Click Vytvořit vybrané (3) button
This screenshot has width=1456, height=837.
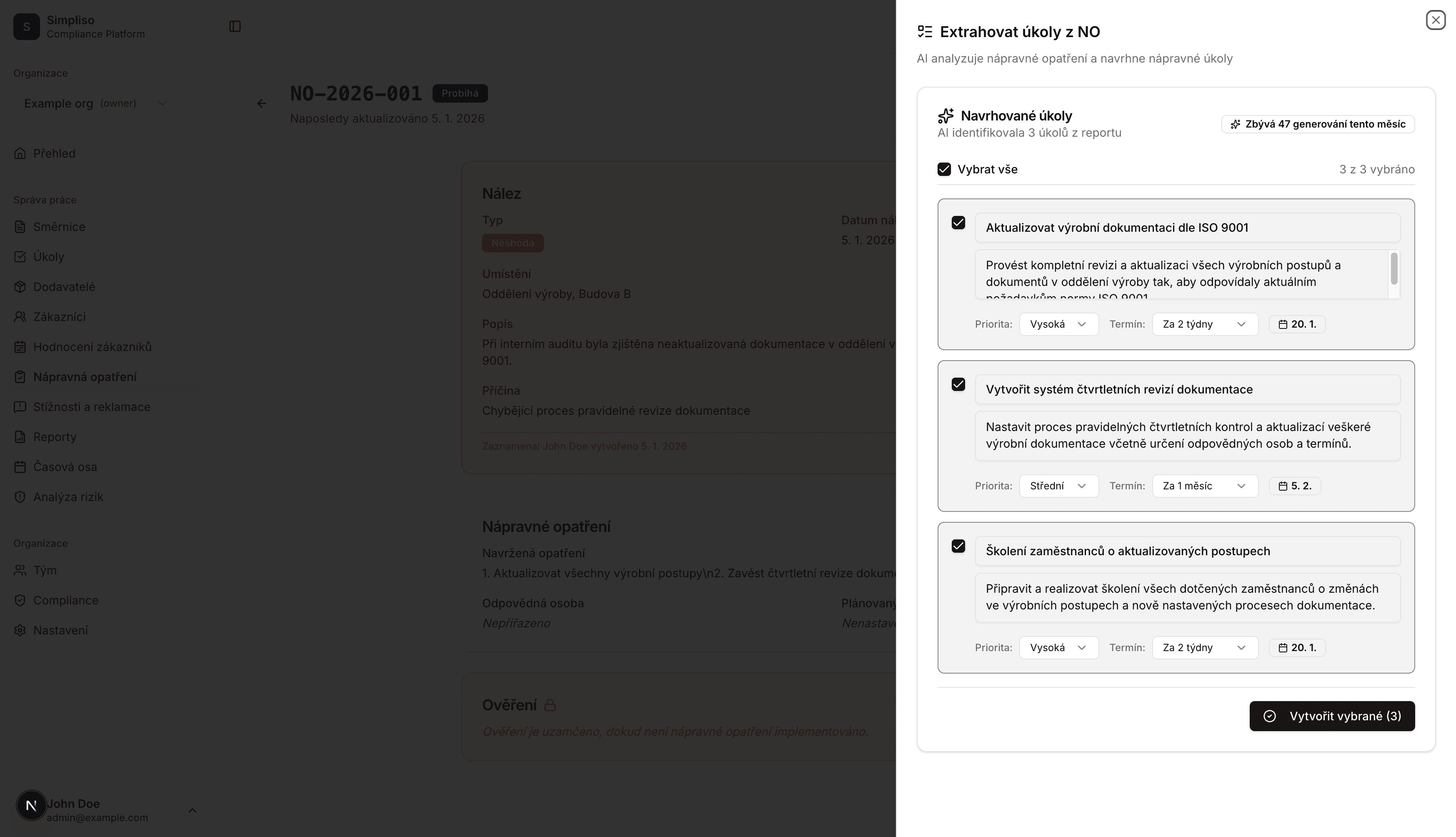coord(1331,716)
